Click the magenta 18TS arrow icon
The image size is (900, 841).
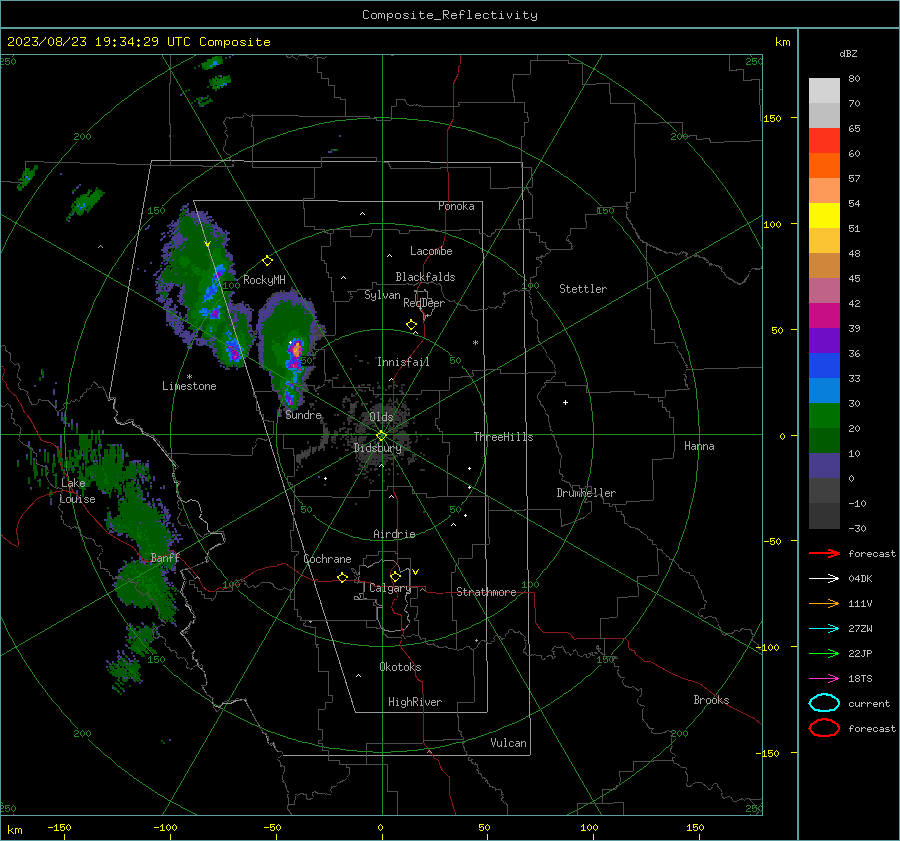(824, 679)
